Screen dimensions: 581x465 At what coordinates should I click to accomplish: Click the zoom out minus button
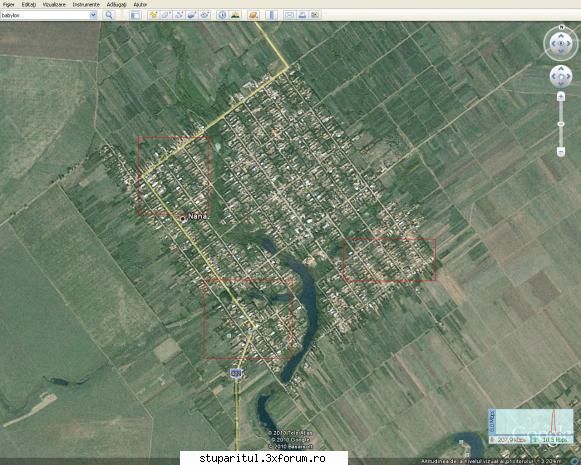[561, 152]
